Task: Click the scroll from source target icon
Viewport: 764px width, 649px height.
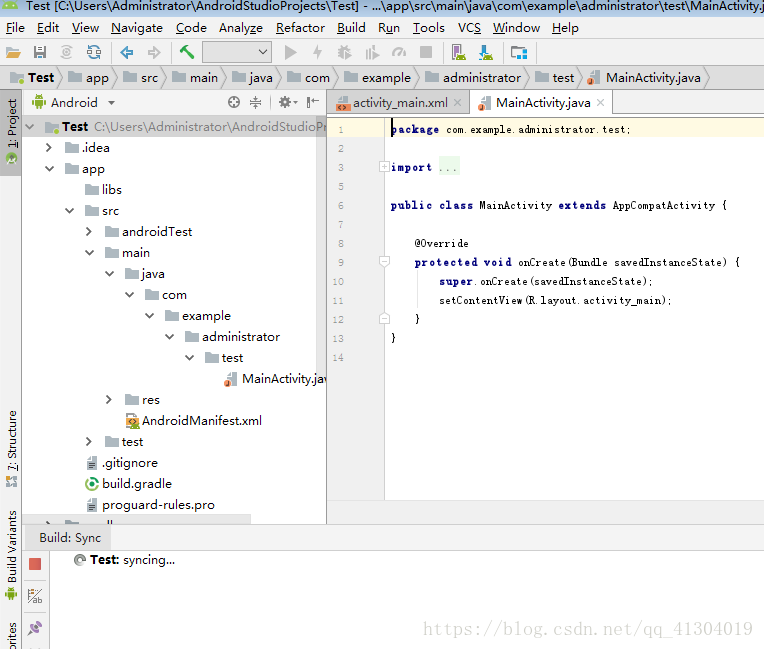Action: 234,102
